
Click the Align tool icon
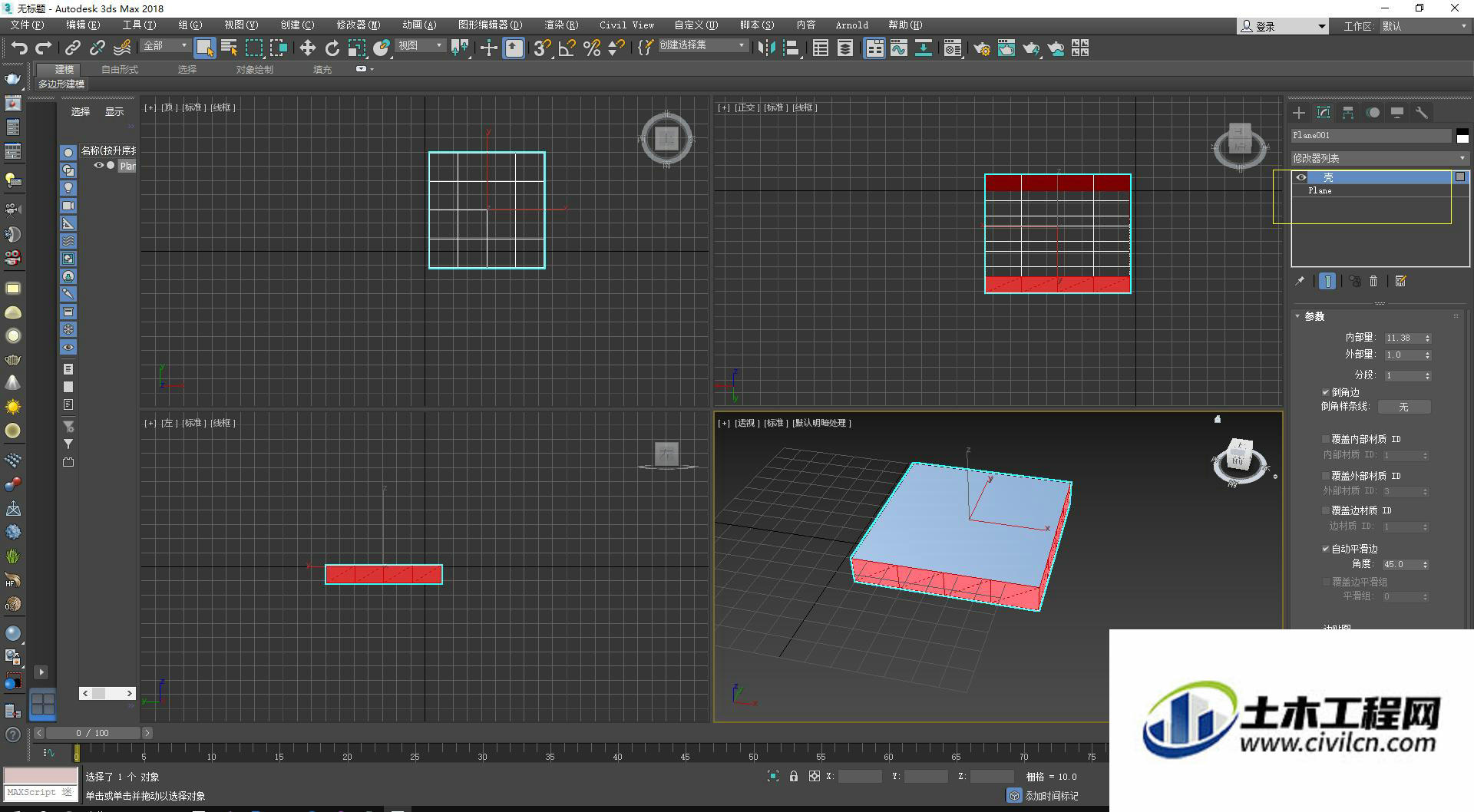click(x=792, y=48)
